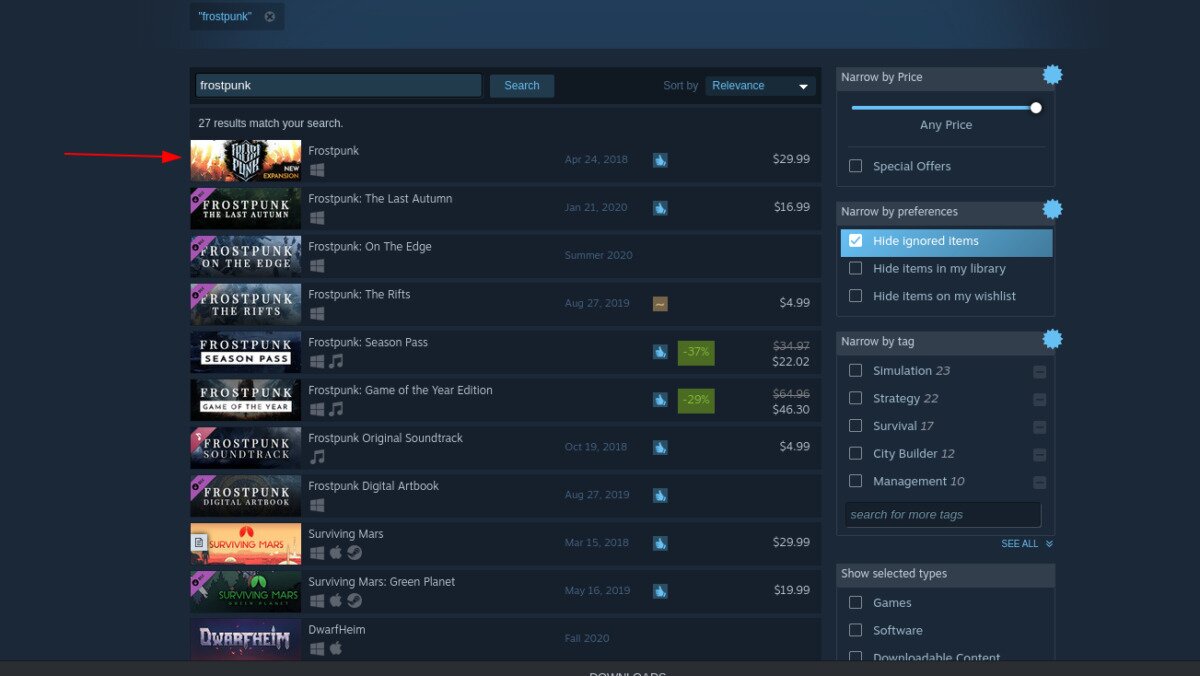The width and height of the screenshot is (1200, 676).
Task: Open the Frostpunk game result
Action: pyautogui.click(x=505, y=160)
